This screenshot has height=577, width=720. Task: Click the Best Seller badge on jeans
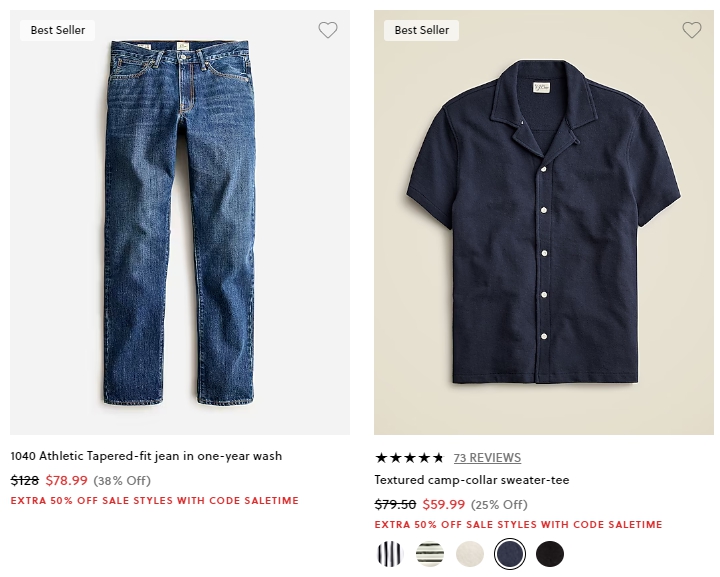click(57, 30)
